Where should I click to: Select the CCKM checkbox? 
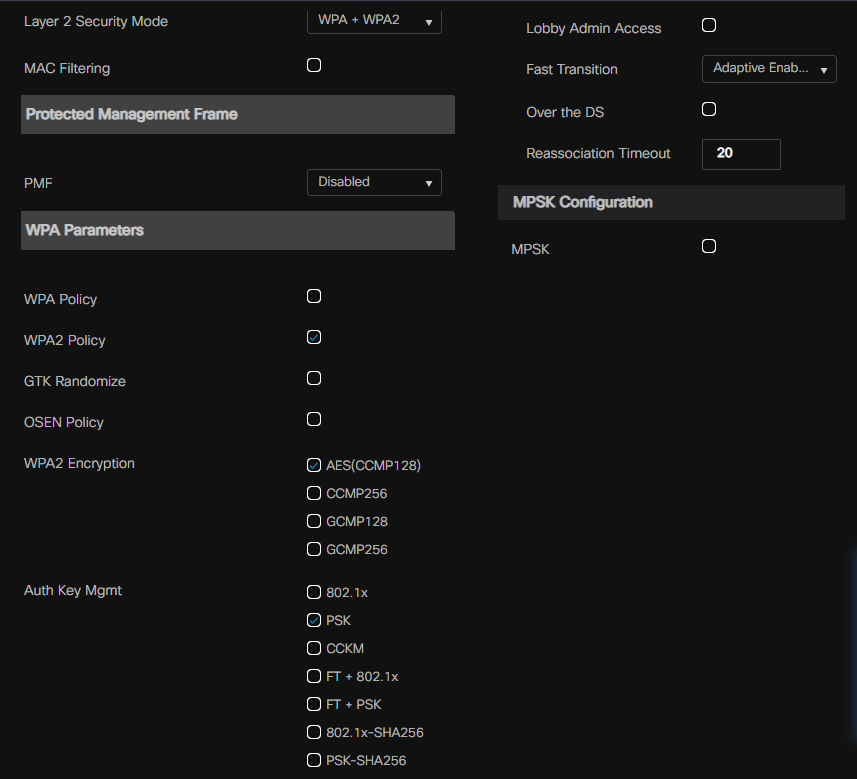pos(314,648)
